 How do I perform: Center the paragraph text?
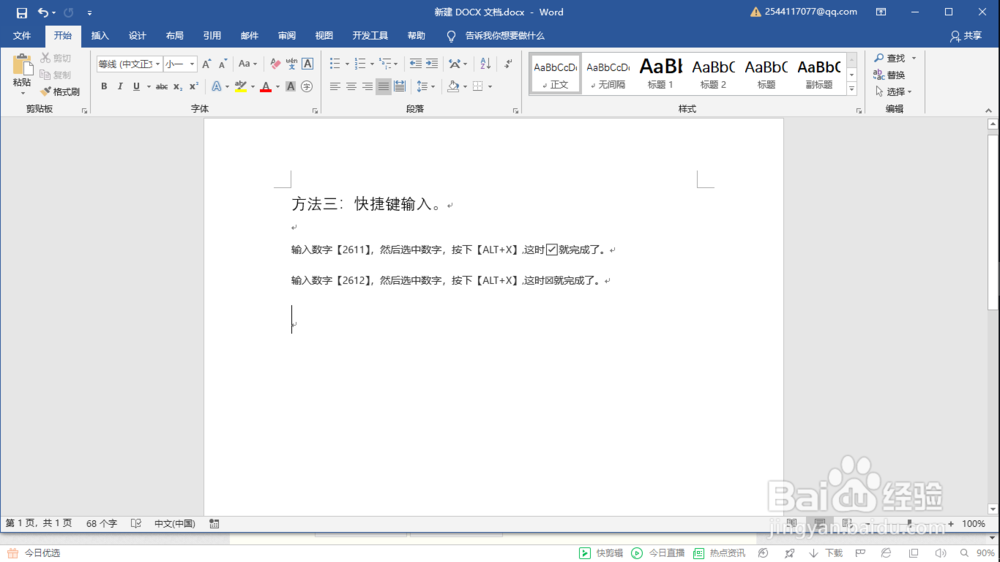point(351,86)
